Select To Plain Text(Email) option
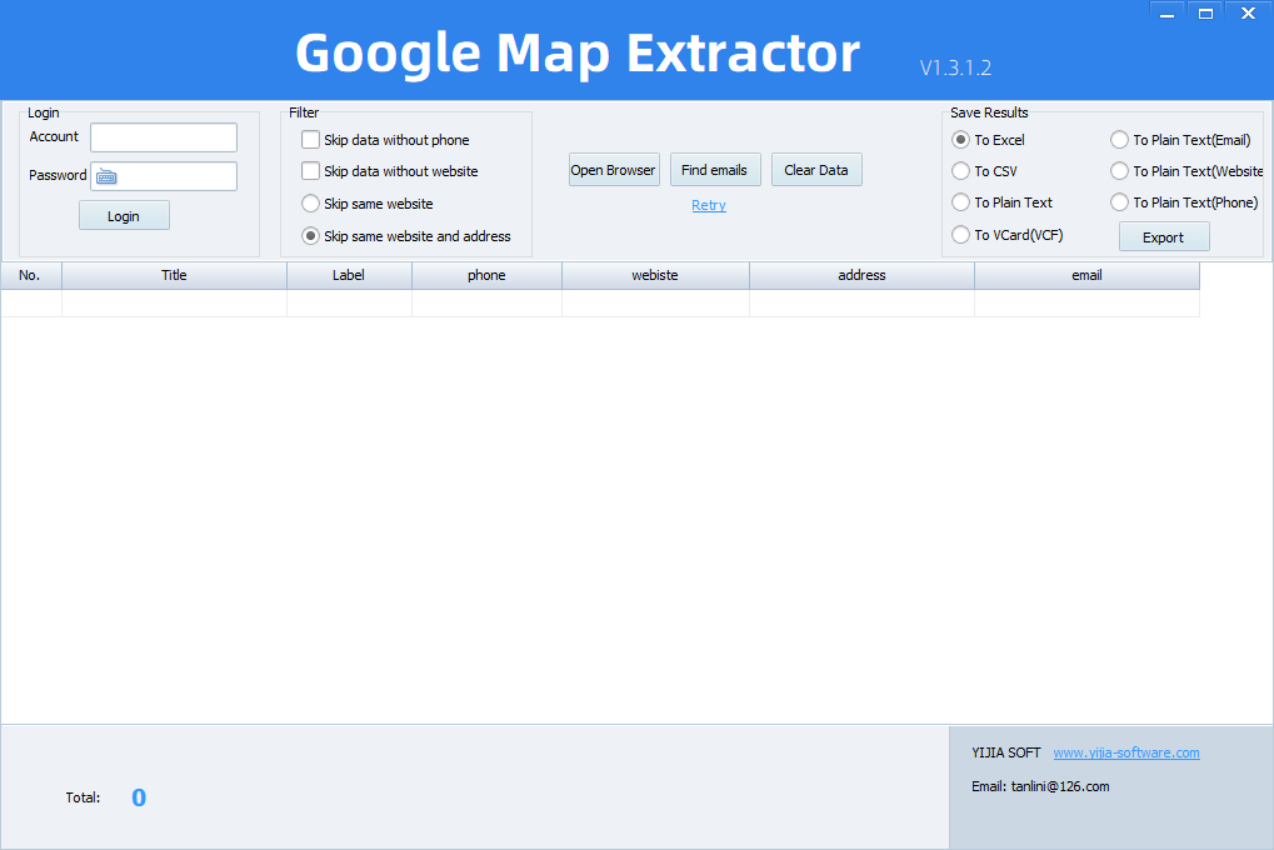 click(x=1119, y=140)
